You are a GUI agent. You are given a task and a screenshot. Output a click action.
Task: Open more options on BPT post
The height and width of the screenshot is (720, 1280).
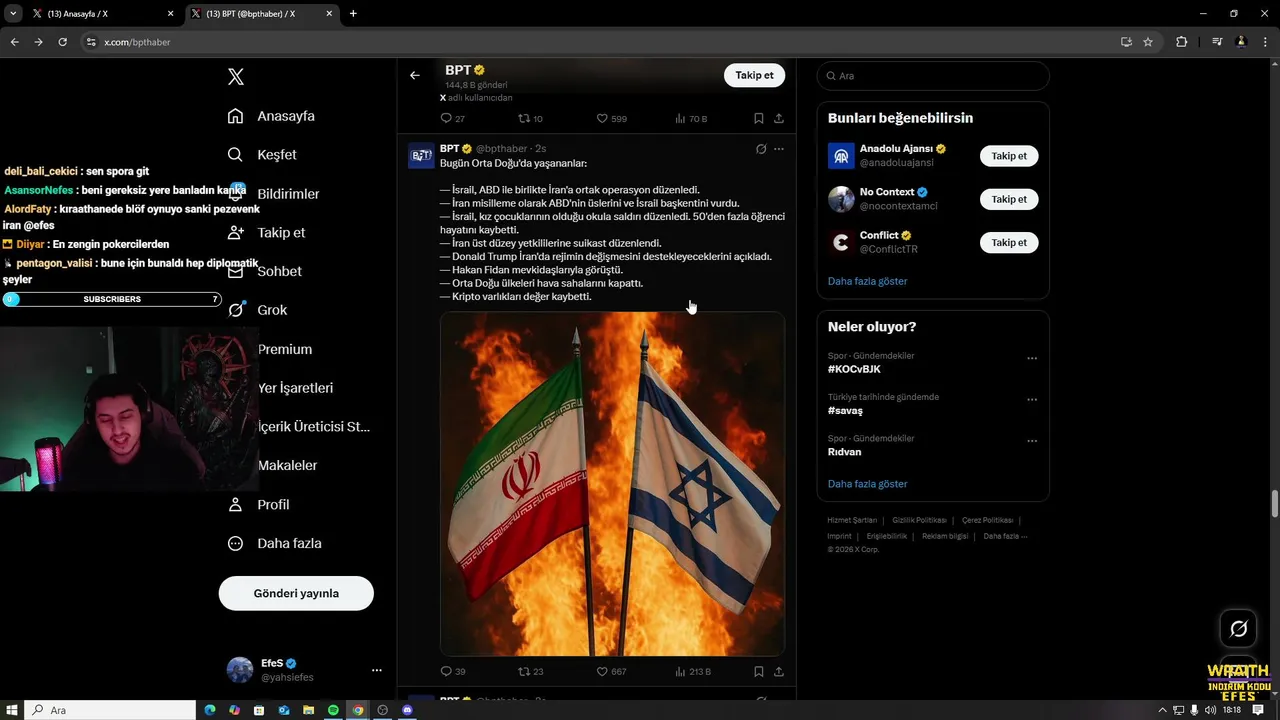coord(779,149)
